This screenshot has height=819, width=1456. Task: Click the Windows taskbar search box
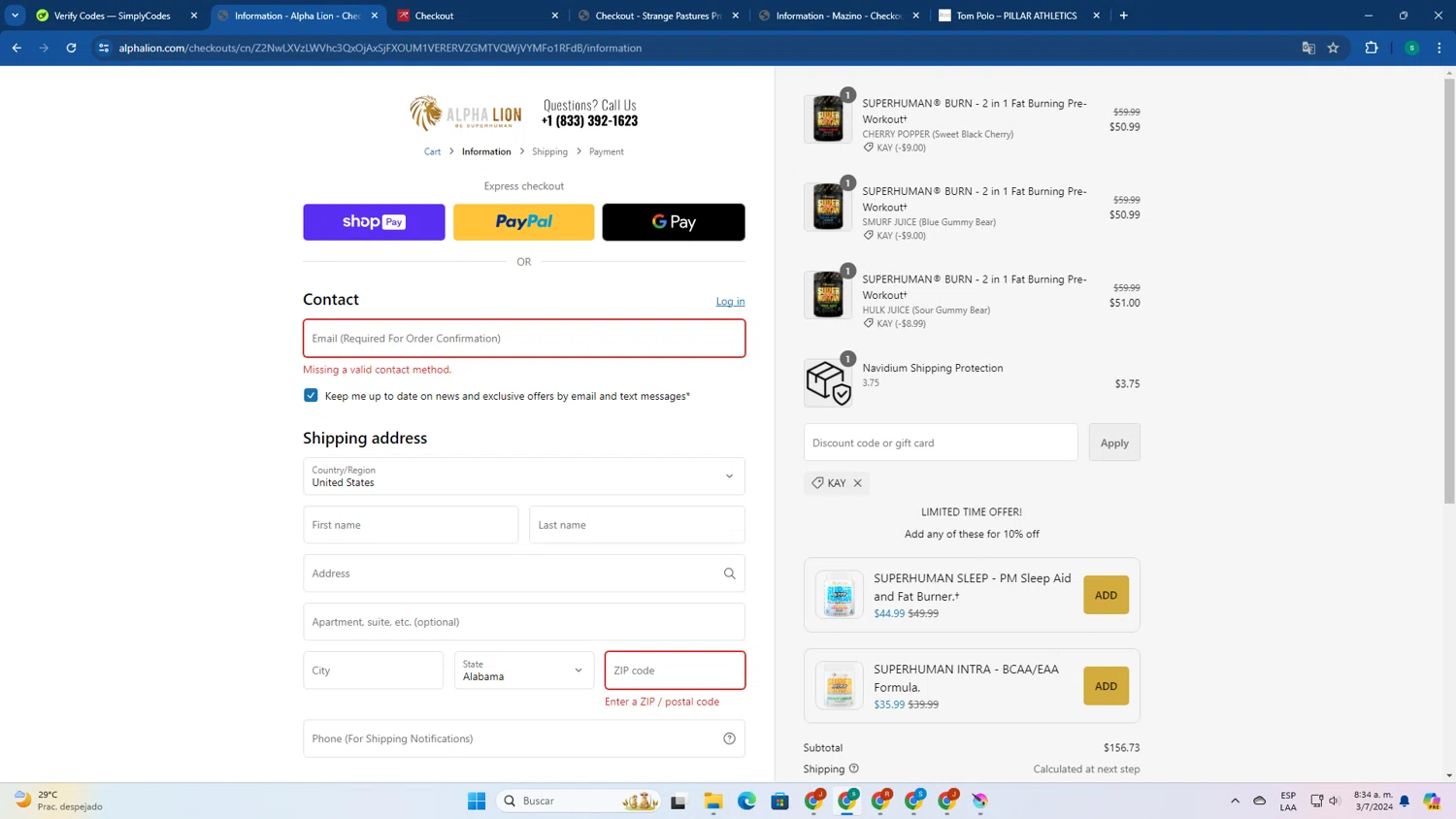click(579, 801)
